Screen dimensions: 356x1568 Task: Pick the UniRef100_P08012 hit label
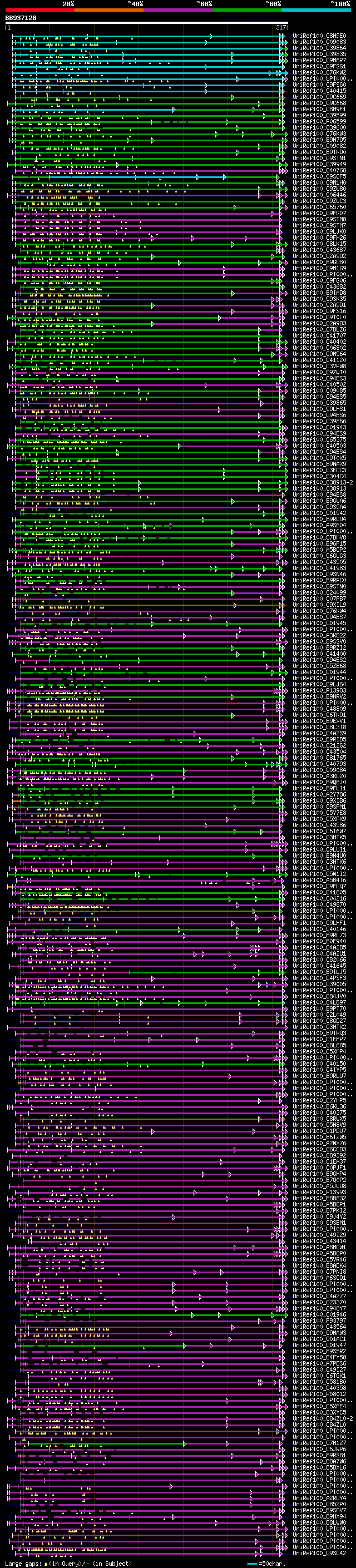(319, 1394)
